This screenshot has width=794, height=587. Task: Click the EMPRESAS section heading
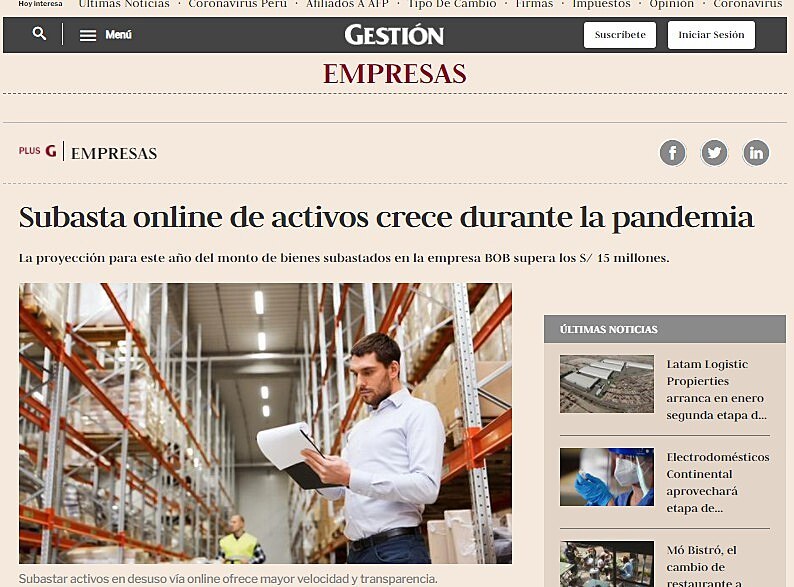point(394,74)
